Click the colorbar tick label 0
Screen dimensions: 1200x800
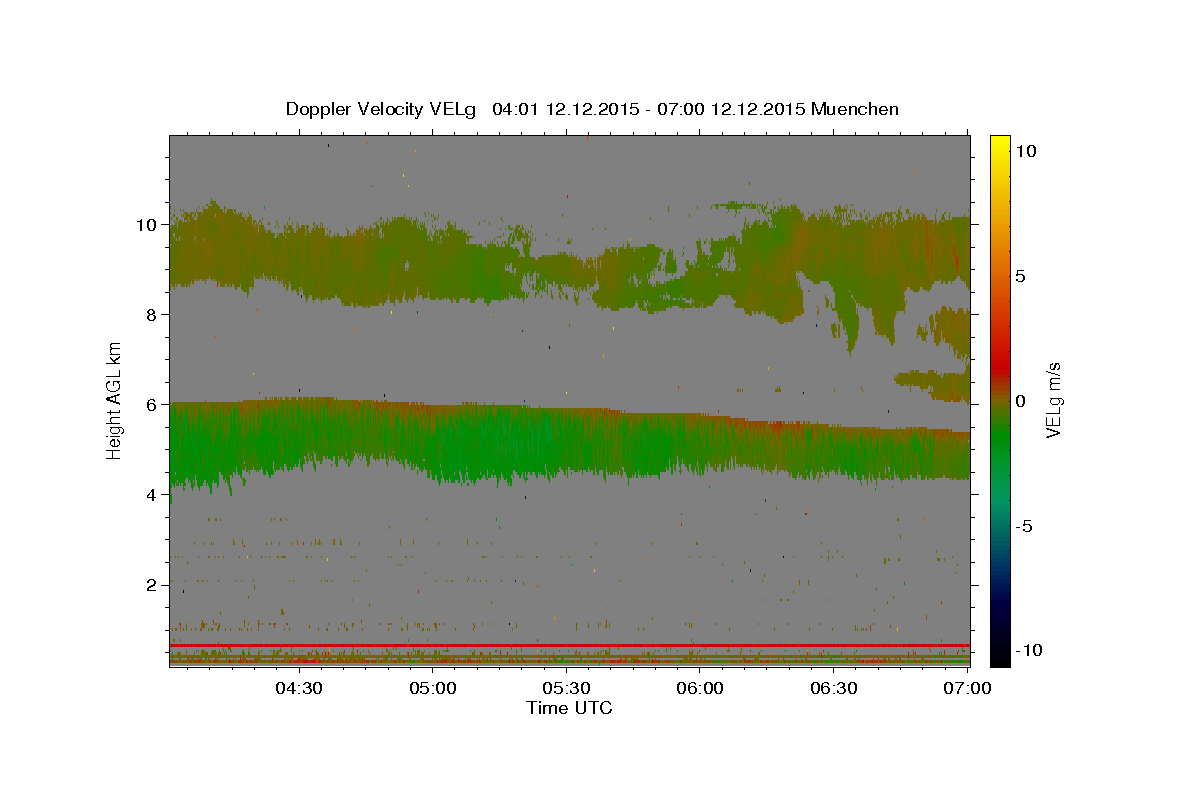pos(1020,401)
